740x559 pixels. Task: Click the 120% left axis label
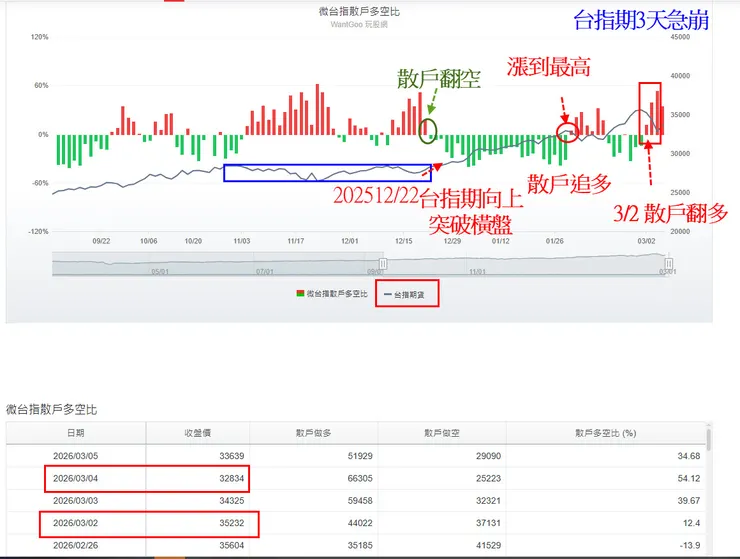coord(40,37)
